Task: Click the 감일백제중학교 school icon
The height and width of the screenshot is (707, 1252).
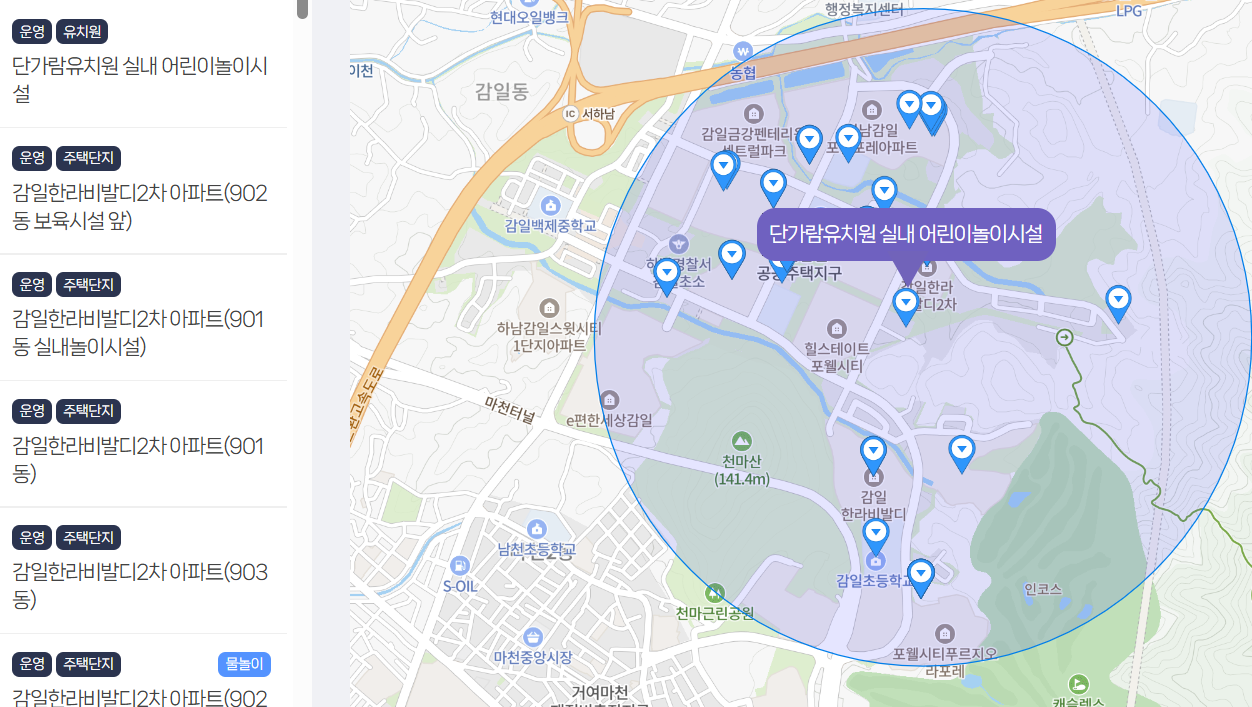Action: click(549, 205)
